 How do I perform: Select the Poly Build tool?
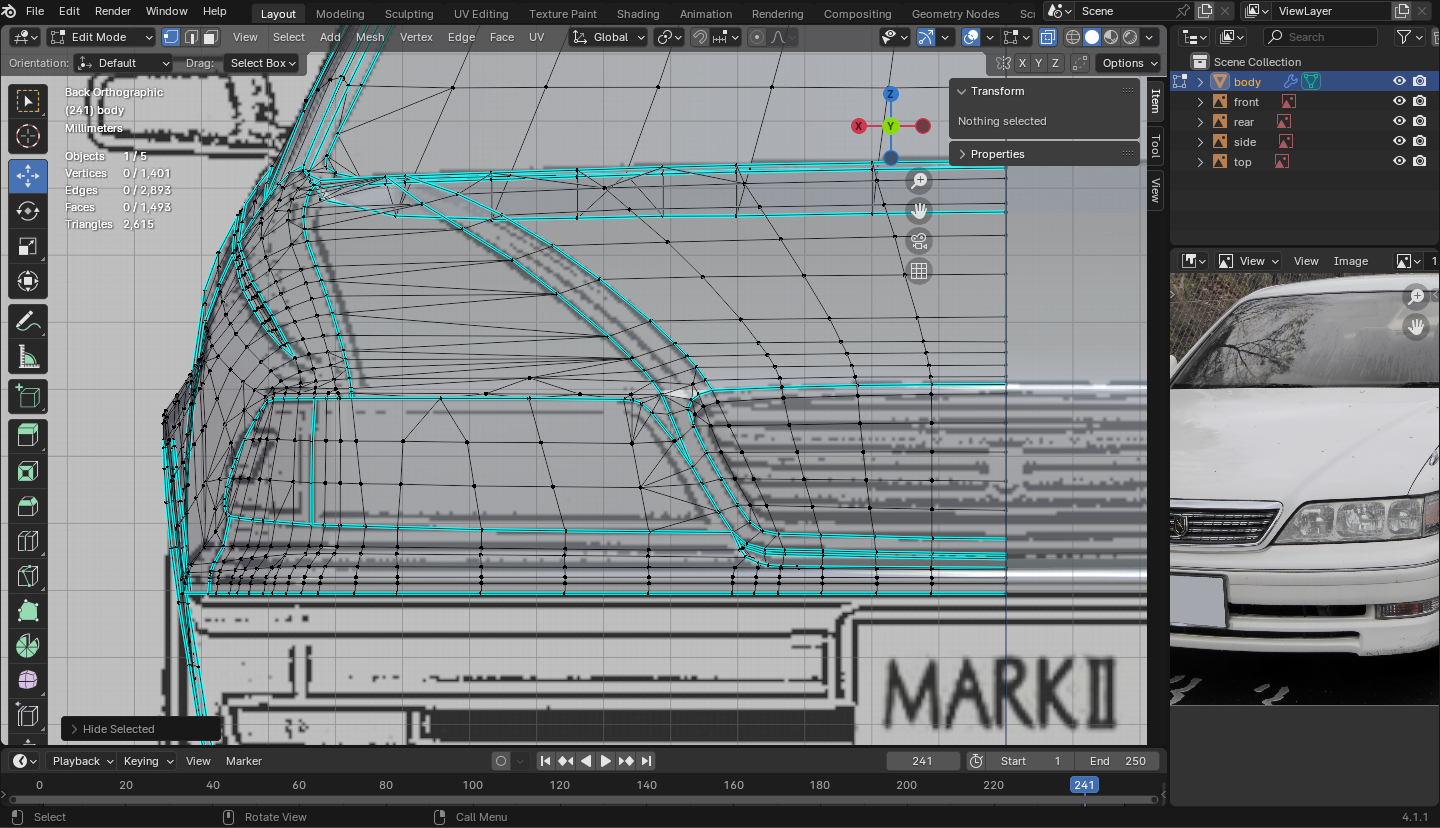tap(28, 611)
